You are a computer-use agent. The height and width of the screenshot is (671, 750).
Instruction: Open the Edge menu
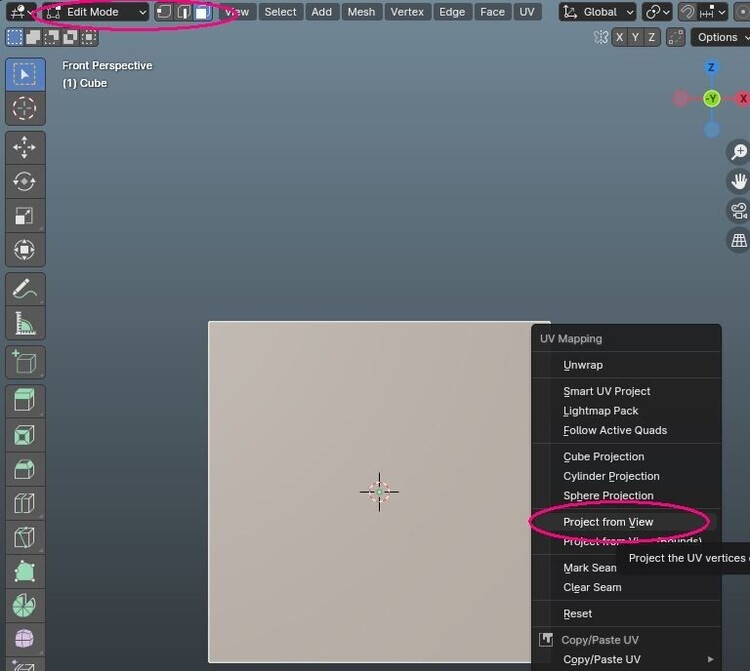452,12
